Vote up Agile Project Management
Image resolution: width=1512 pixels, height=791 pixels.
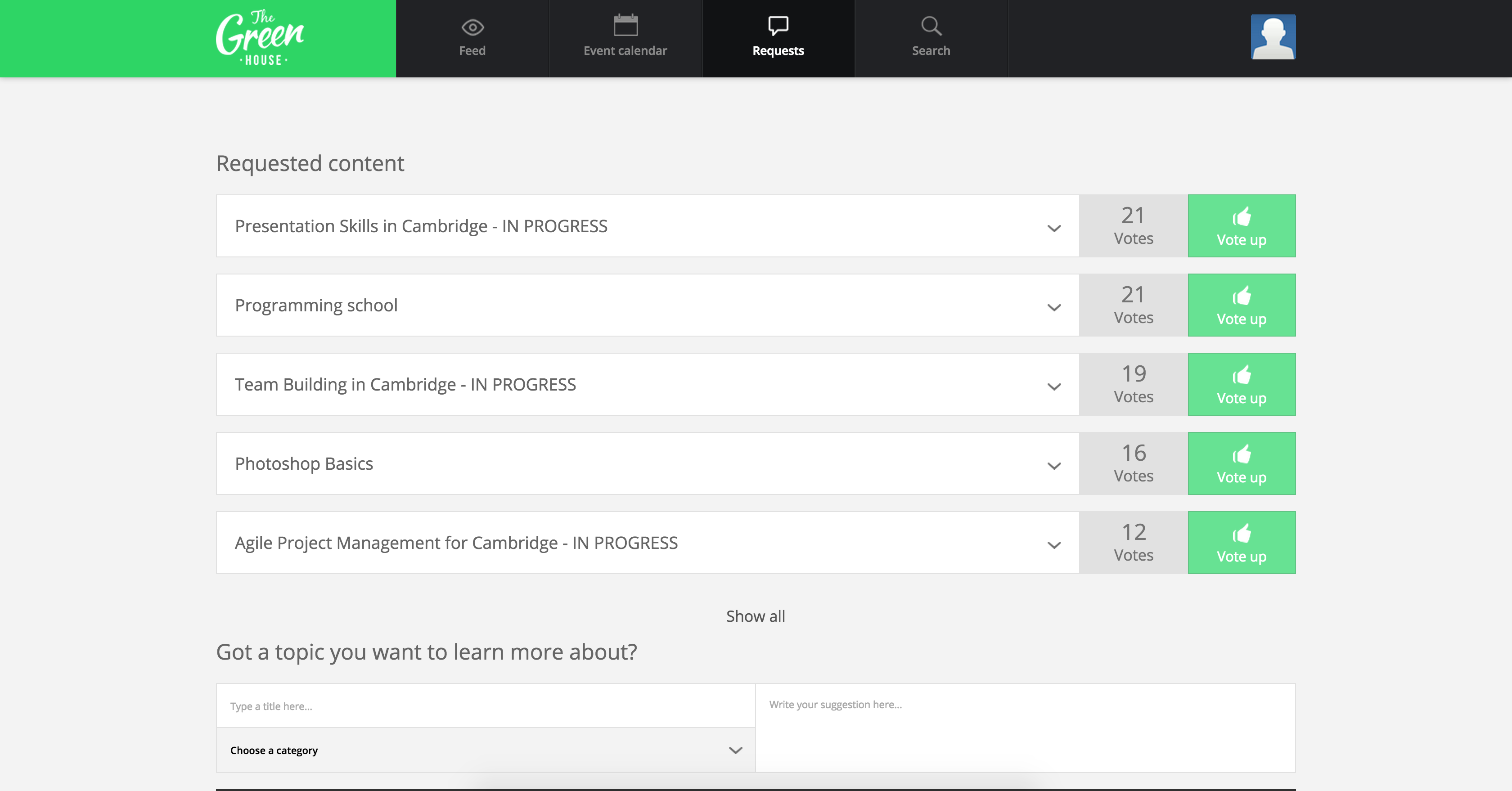click(1242, 543)
